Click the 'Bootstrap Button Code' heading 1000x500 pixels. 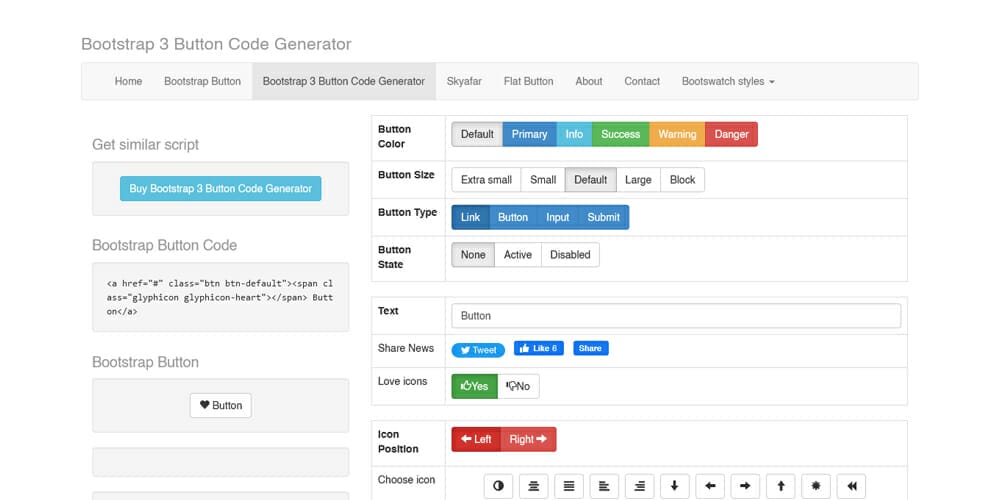point(165,246)
